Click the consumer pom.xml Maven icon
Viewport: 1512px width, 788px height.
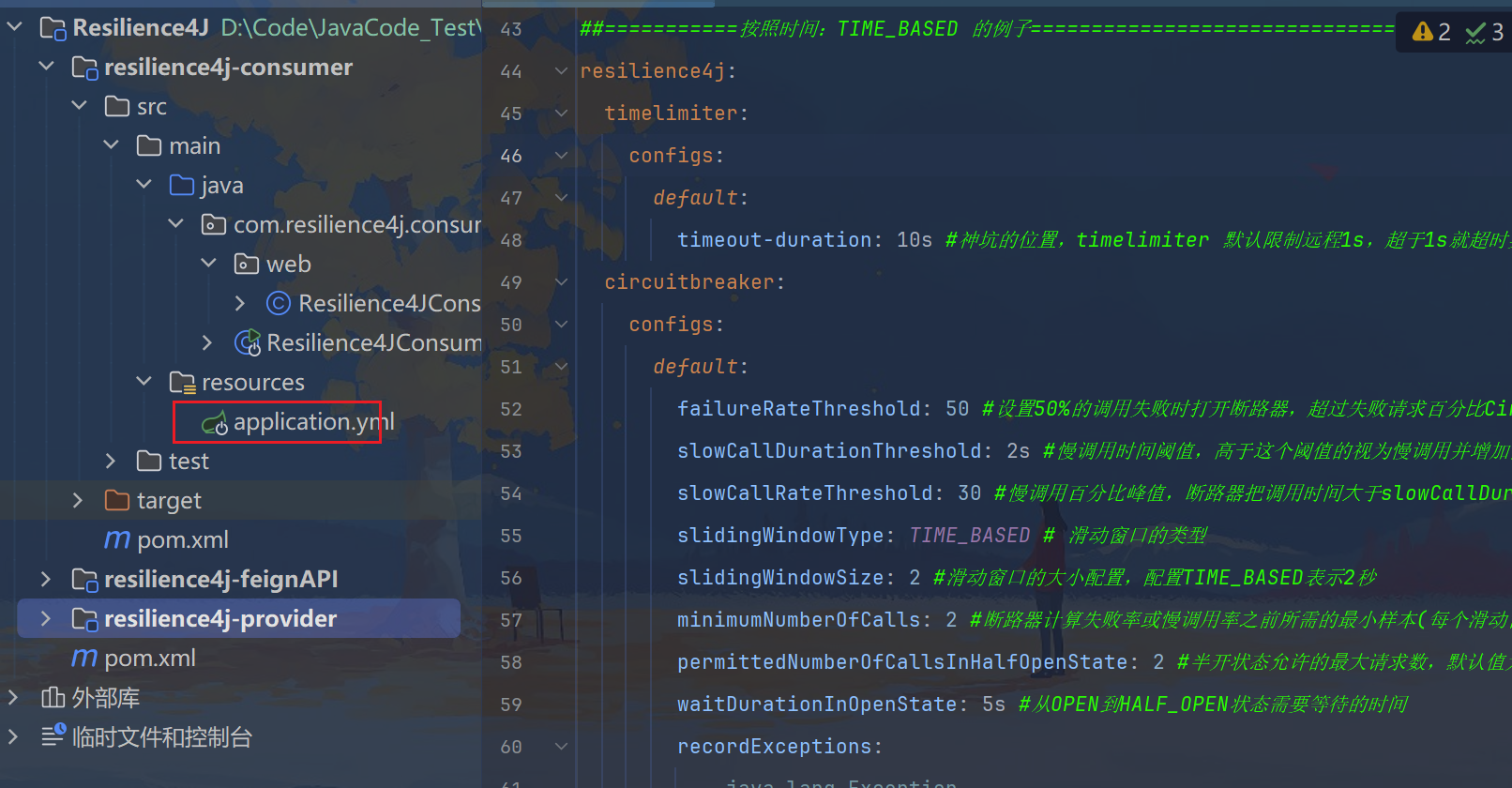(x=117, y=540)
